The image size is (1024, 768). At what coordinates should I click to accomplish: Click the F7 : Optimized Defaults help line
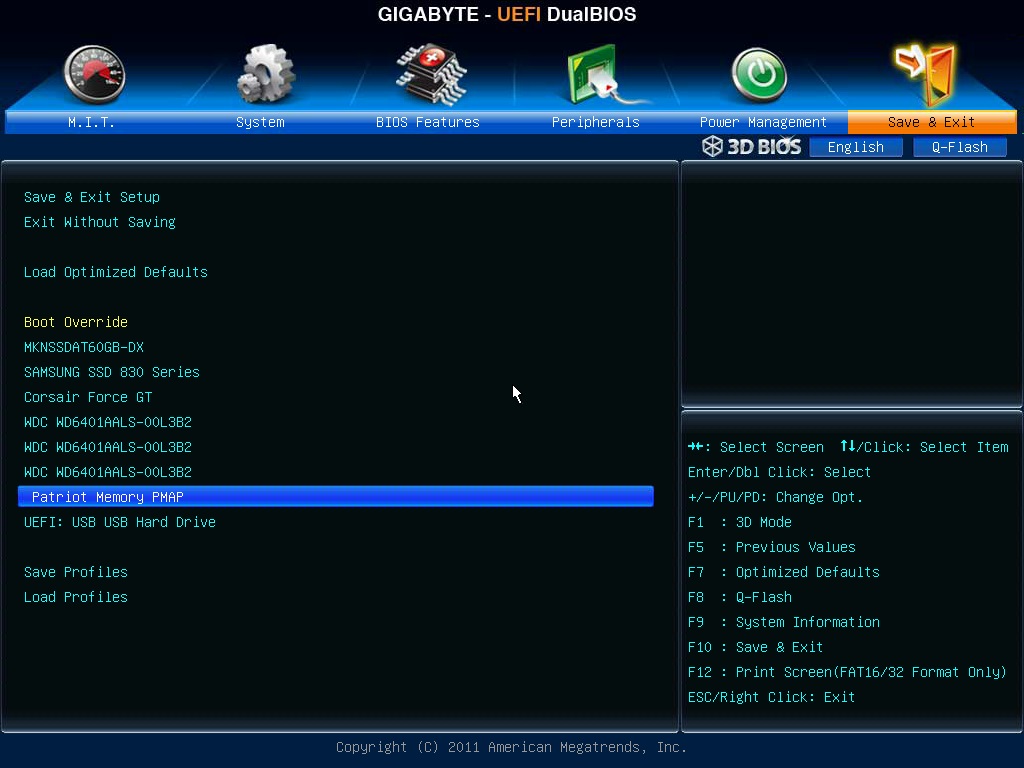(x=784, y=572)
